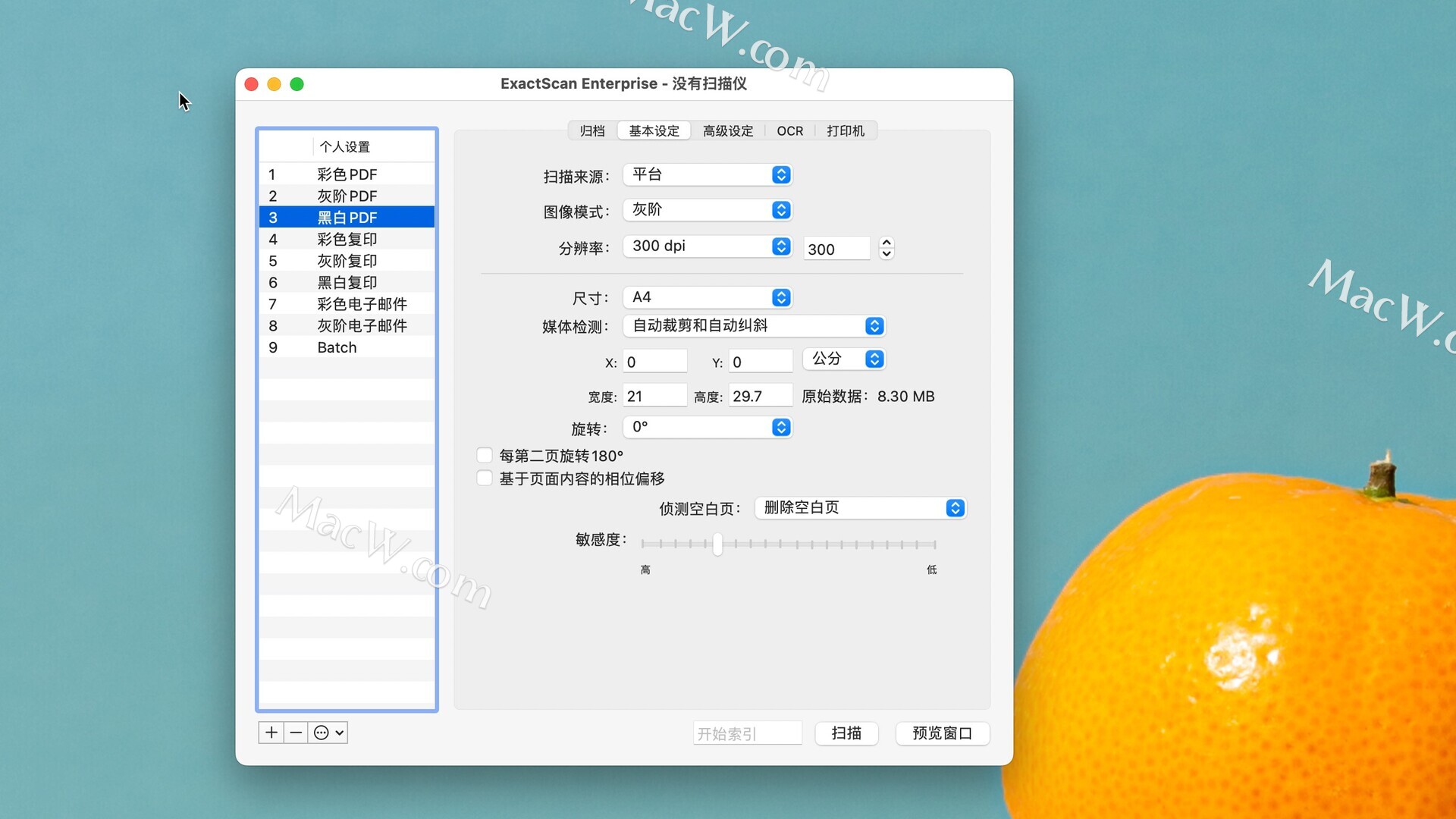Click the Y offset input field
The width and height of the screenshot is (1456, 819).
[x=761, y=362]
